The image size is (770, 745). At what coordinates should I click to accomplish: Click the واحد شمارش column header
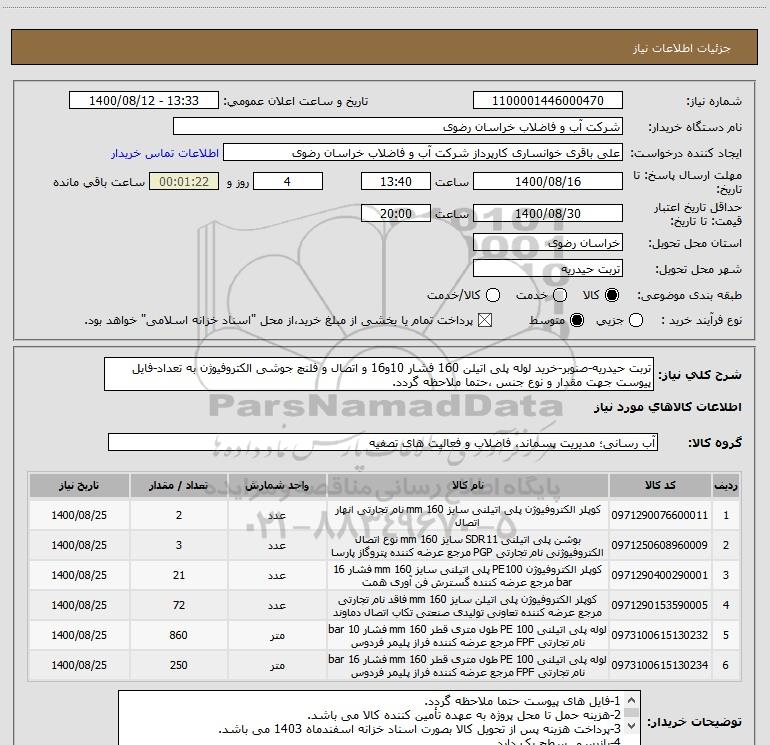(x=277, y=485)
